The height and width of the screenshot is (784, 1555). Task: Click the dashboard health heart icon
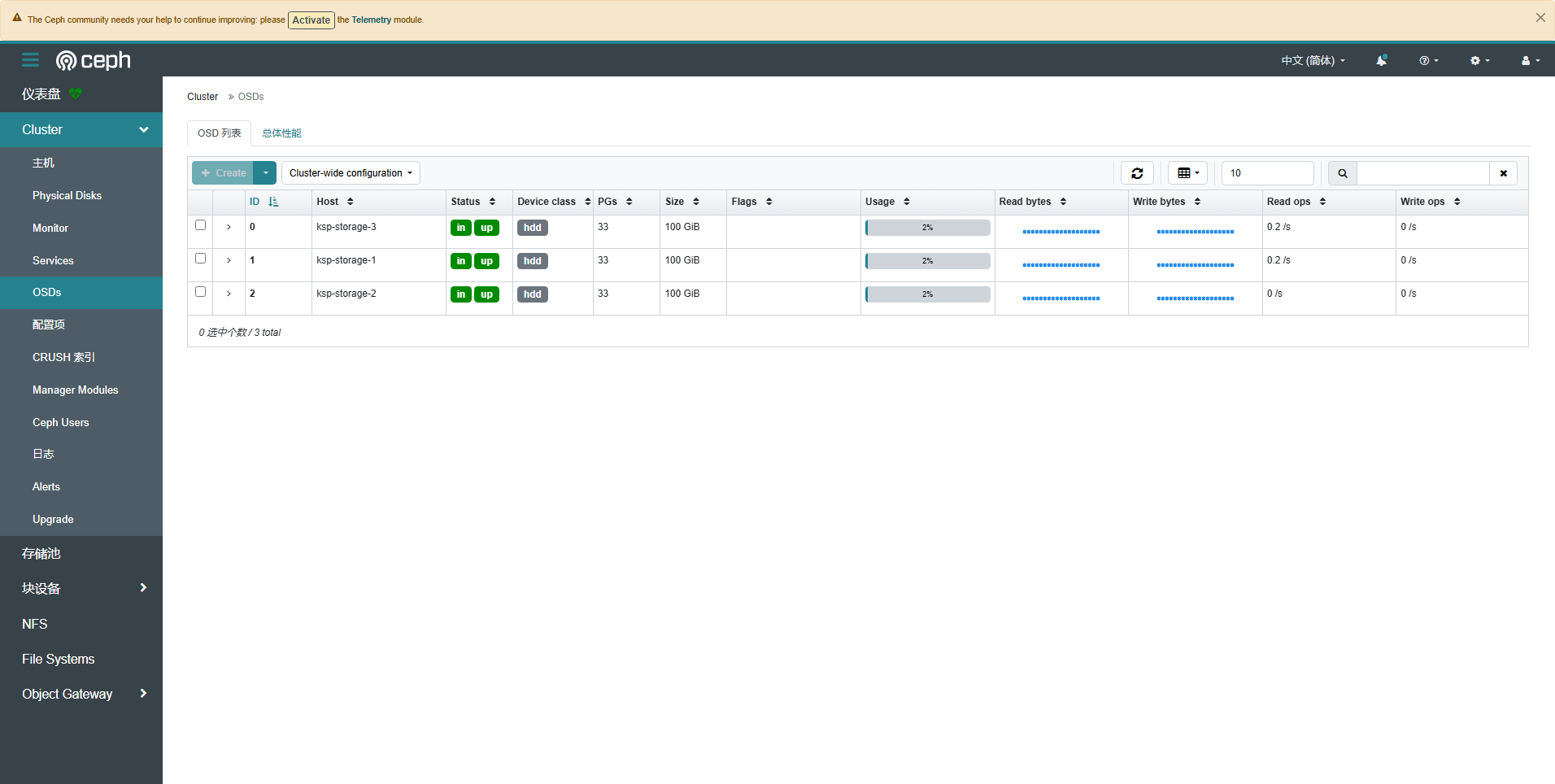(76, 94)
